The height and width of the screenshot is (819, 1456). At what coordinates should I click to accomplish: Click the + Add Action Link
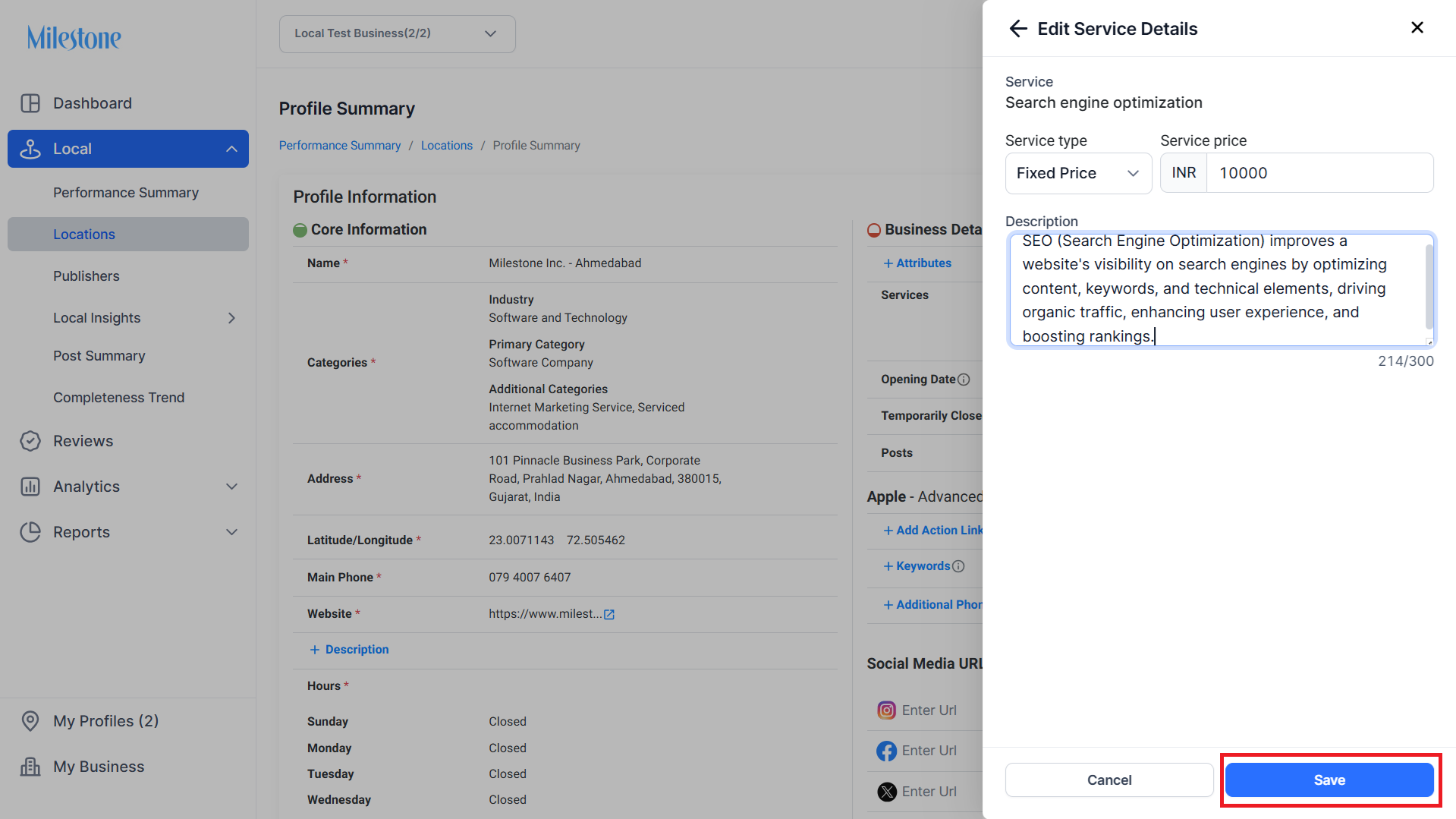point(933,531)
